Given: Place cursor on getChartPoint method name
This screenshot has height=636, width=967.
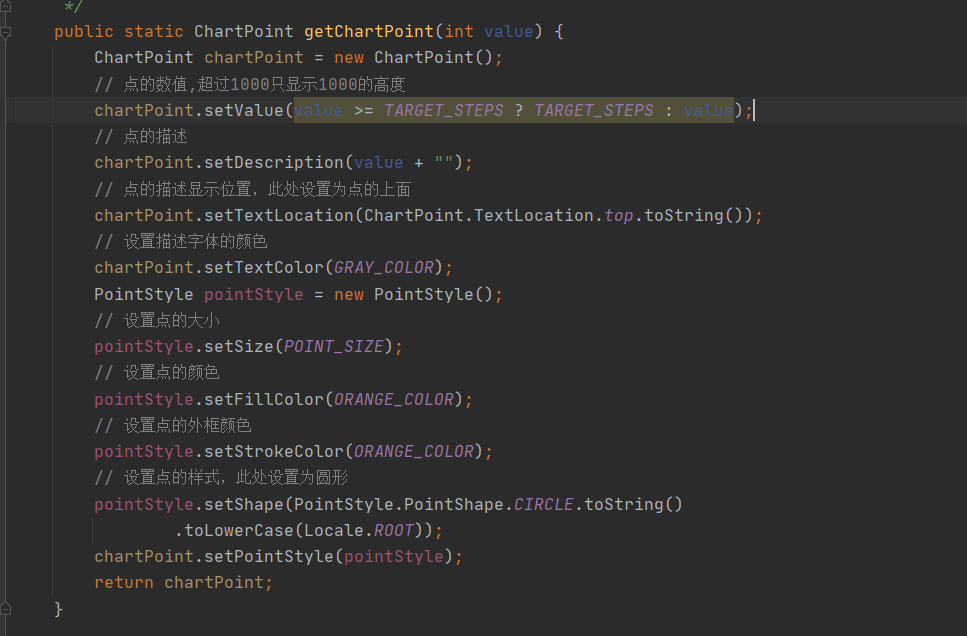Looking at the screenshot, I should (369, 31).
